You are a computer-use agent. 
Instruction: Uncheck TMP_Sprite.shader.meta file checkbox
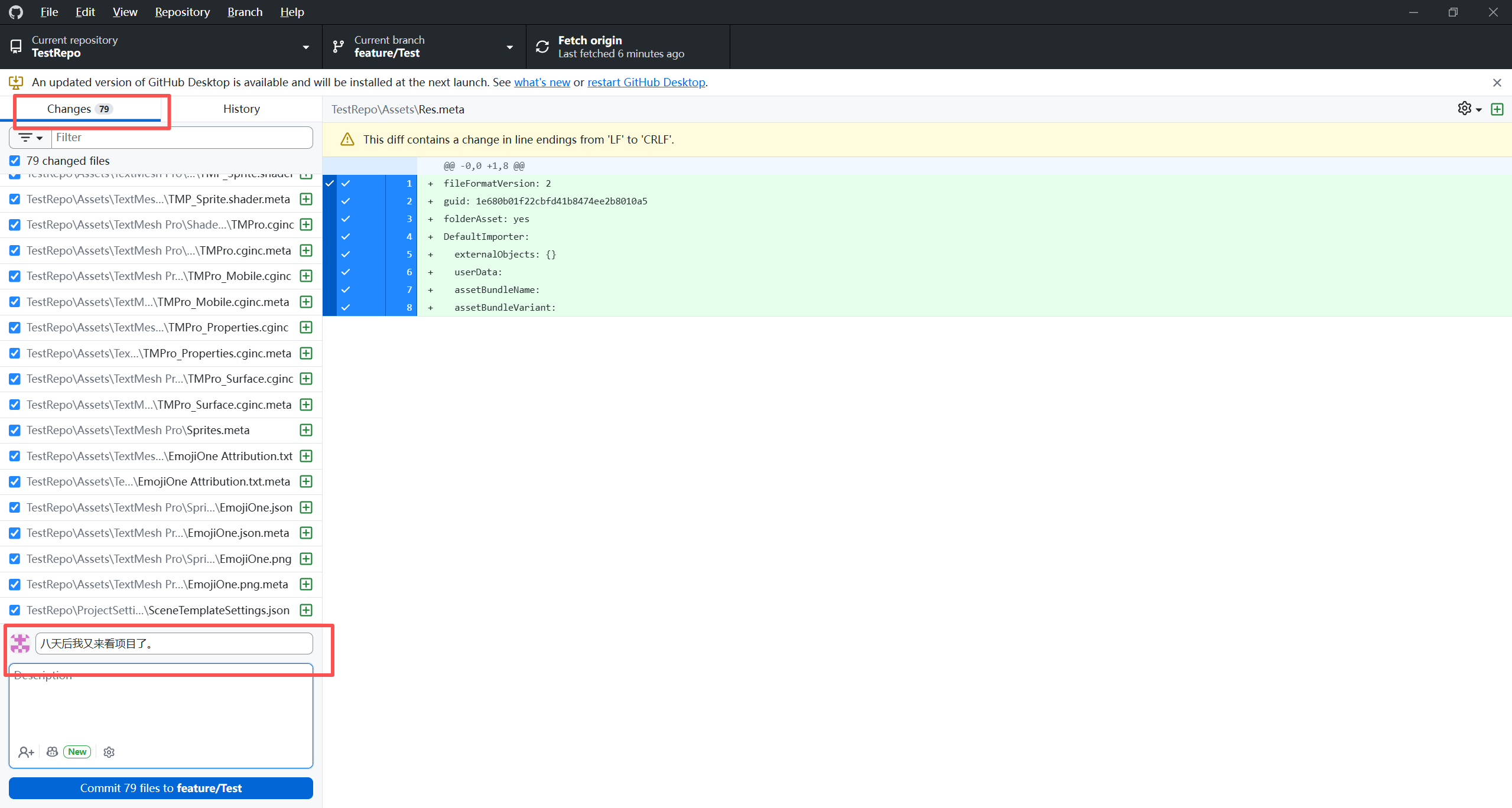(x=15, y=199)
